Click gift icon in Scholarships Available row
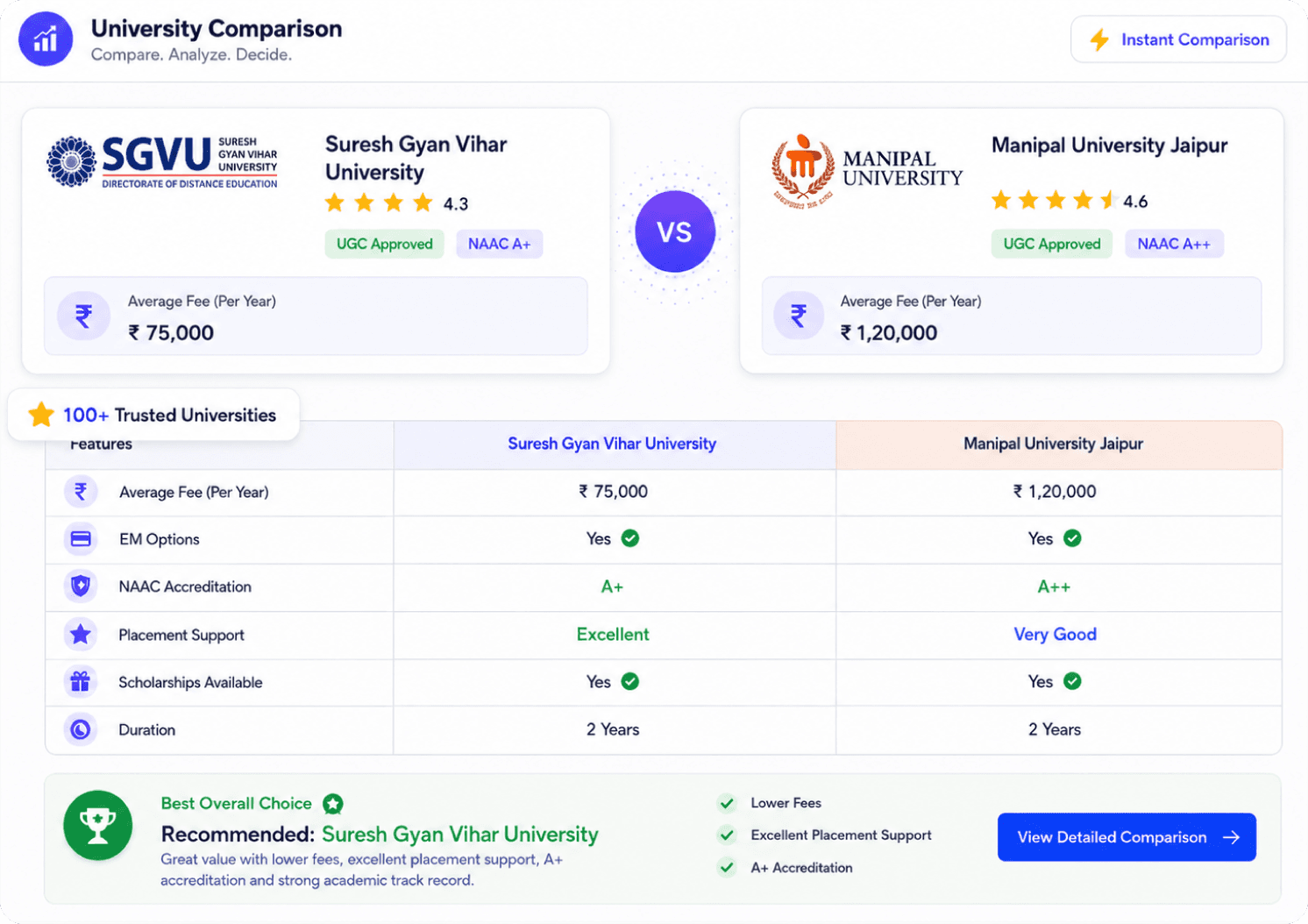This screenshot has width=1308, height=924. pyautogui.click(x=81, y=681)
